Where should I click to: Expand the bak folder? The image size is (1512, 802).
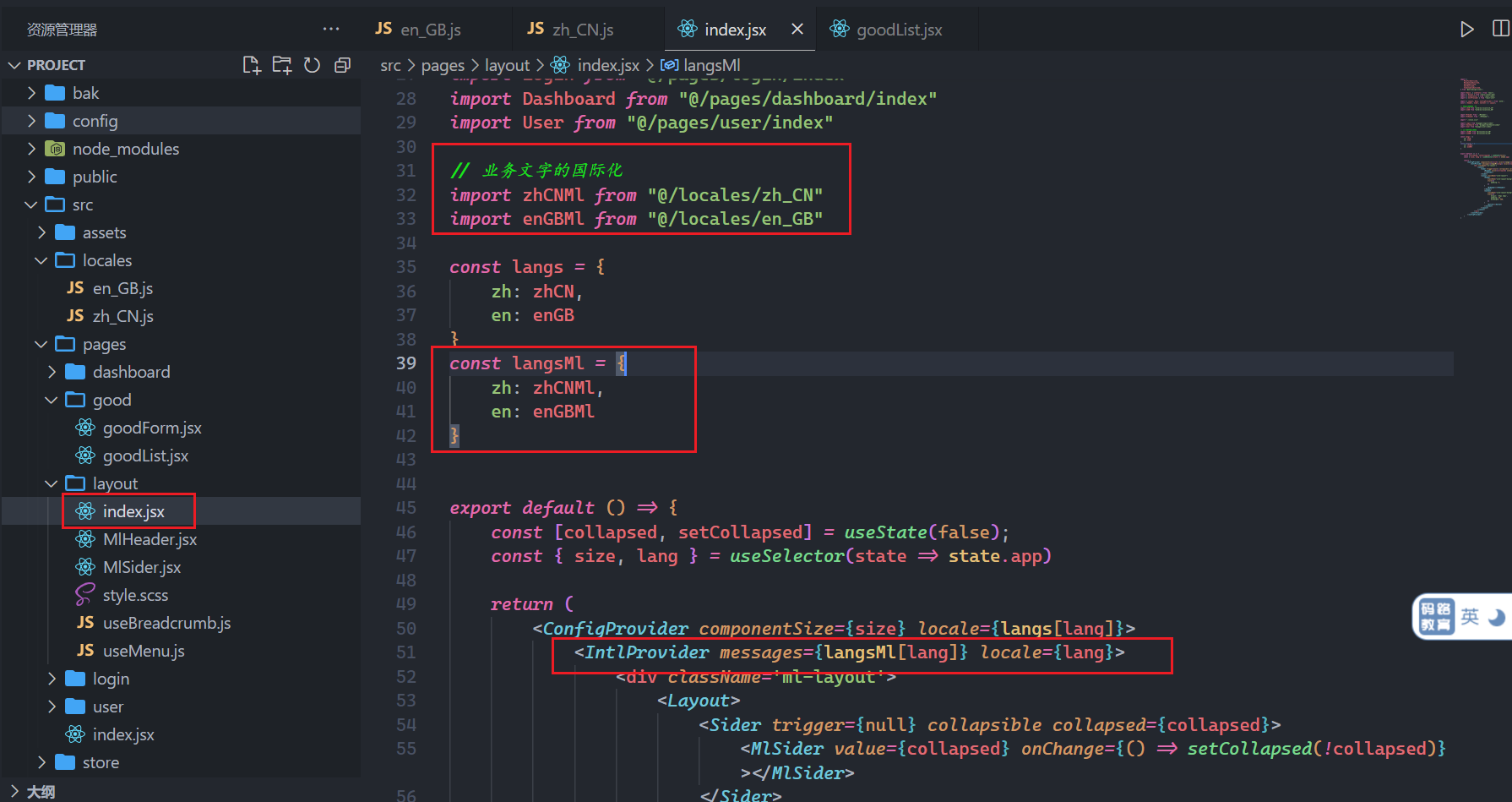point(31,93)
